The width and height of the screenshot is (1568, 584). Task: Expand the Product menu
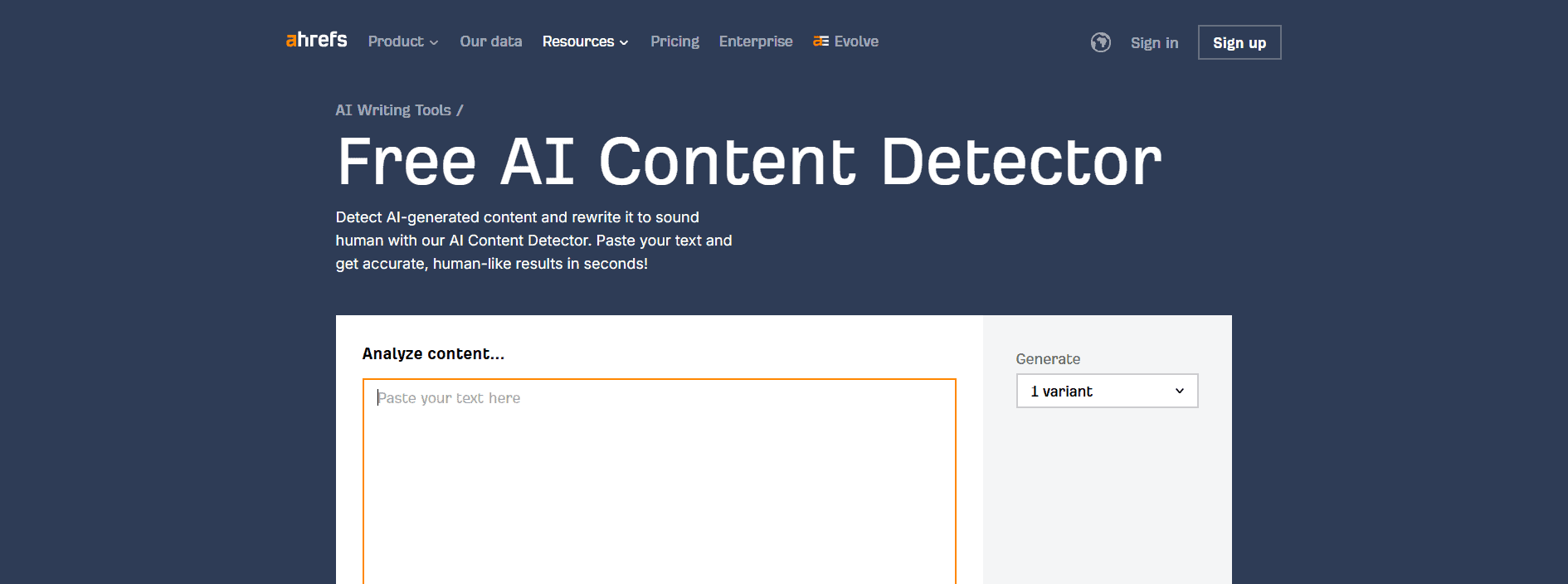402,41
